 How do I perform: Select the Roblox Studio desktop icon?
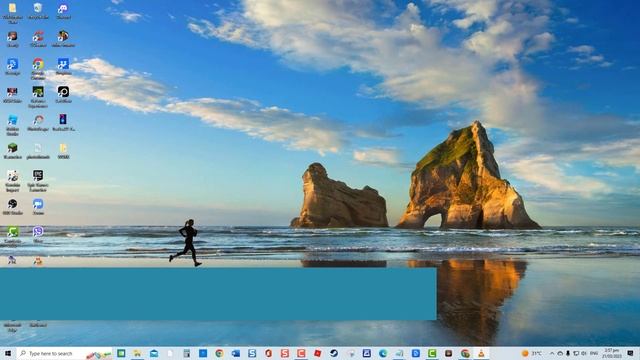point(13,124)
